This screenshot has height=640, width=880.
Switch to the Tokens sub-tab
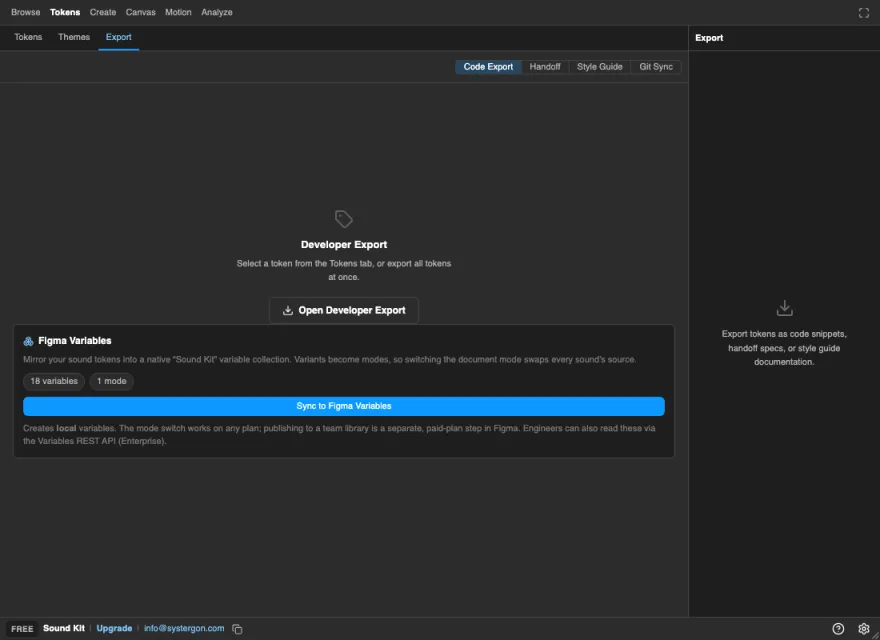(28, 37)
